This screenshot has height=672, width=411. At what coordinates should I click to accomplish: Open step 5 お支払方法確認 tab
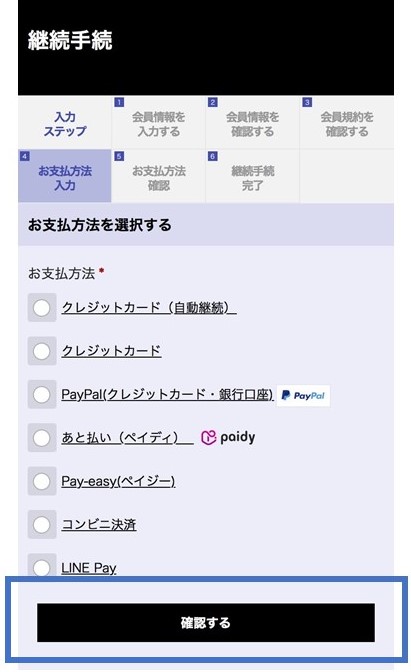[x=159, y=177]
